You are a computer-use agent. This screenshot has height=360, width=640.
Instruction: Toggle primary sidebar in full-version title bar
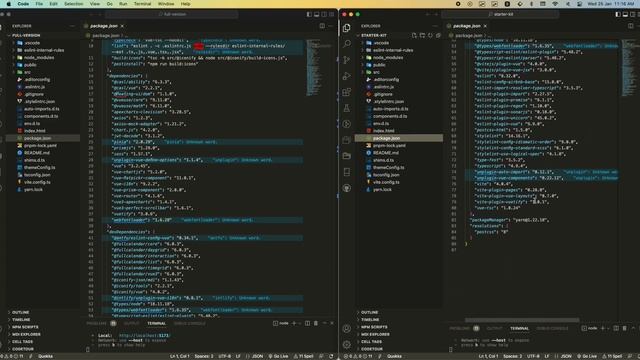[x=309, y=14]
